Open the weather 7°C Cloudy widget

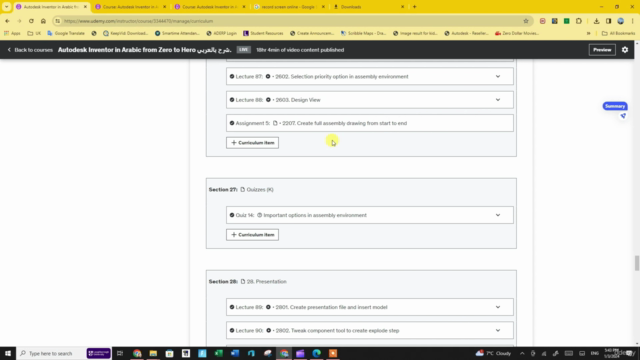[493, 353]
